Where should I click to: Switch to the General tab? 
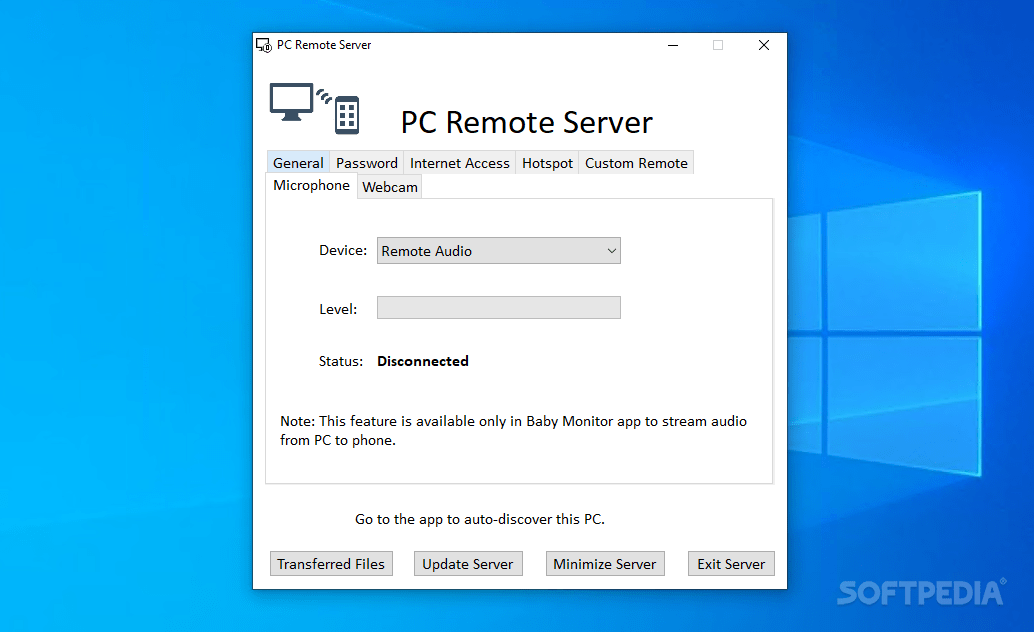[298, 163]
